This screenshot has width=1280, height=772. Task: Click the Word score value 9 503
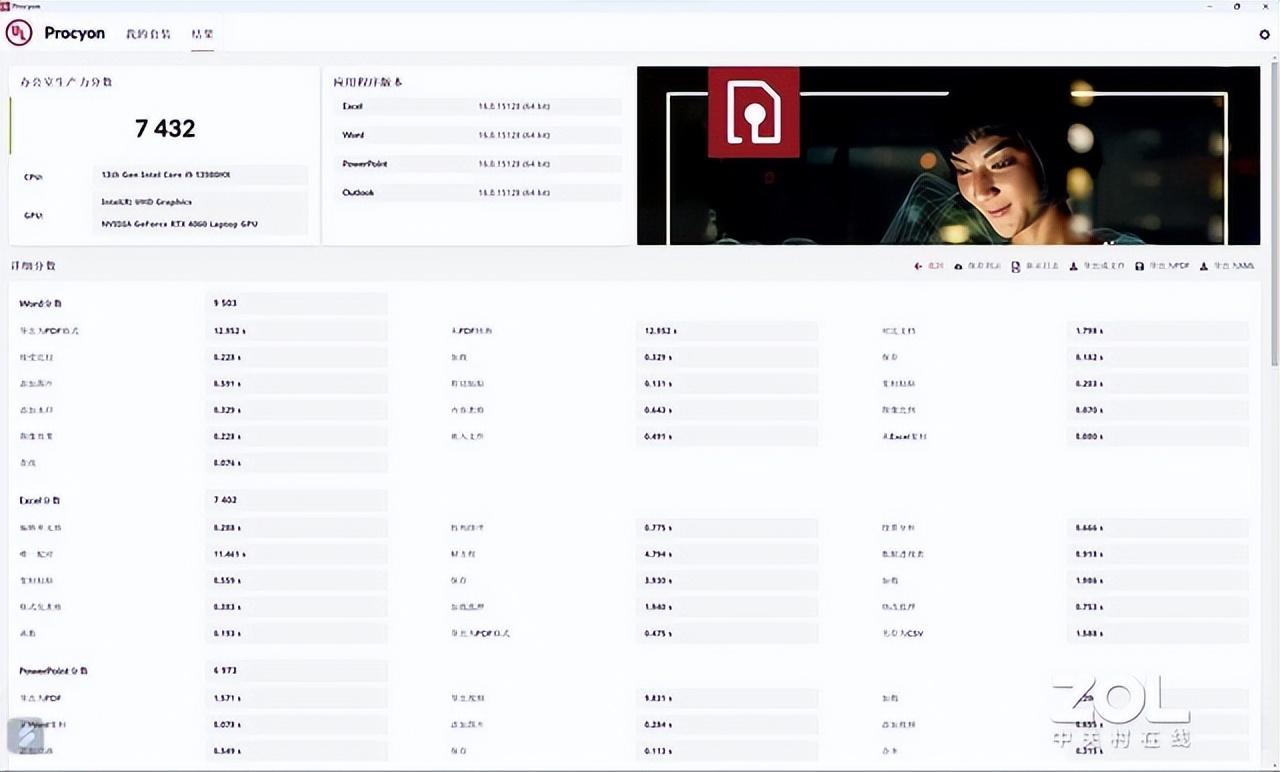pos(224,303)
